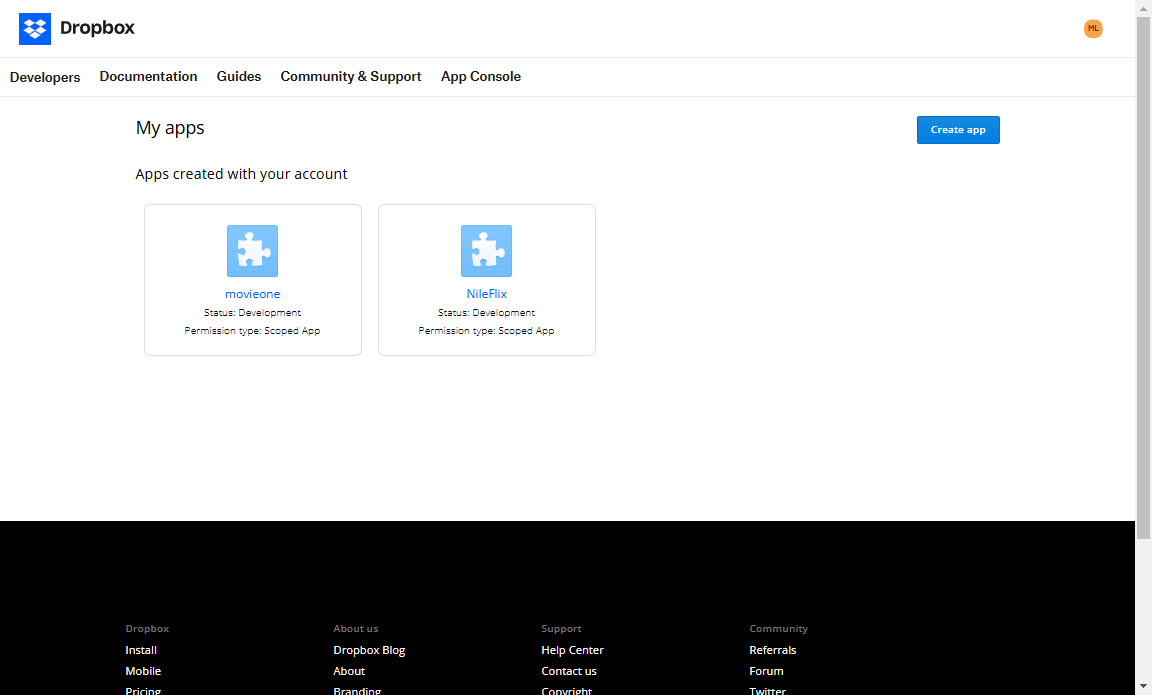Click the 'Dropbox' footer column heading
The width and height of the screenshot is (1152, 695).
pyautogui.click(x=147, y=629)
